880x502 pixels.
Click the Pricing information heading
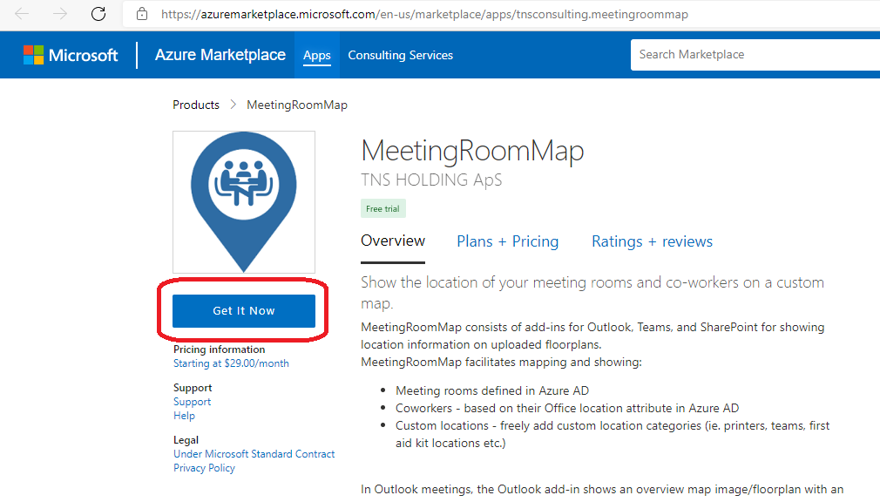click(219, 349)
